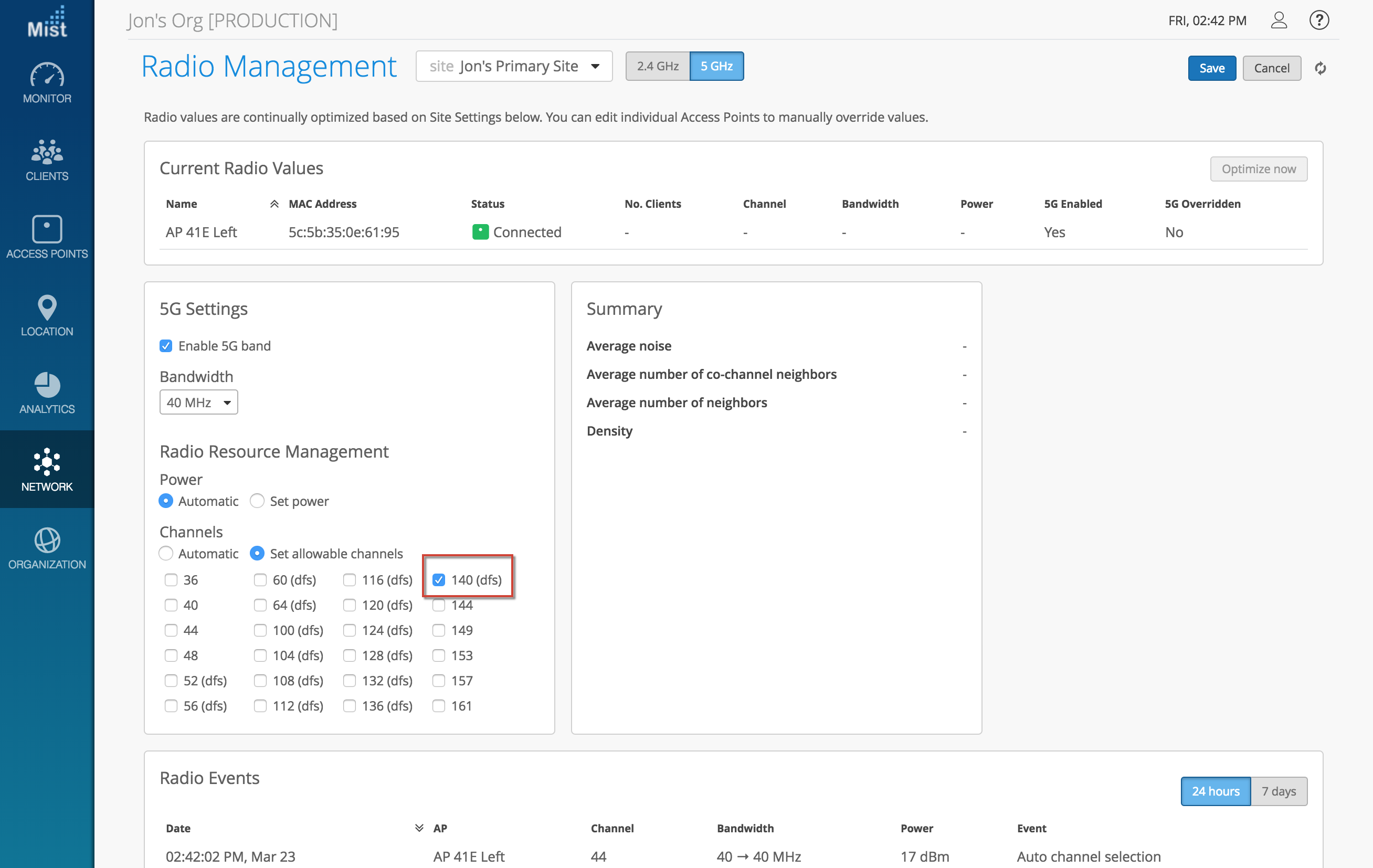
Task: Click the Save button
Action: (1212, 68)
